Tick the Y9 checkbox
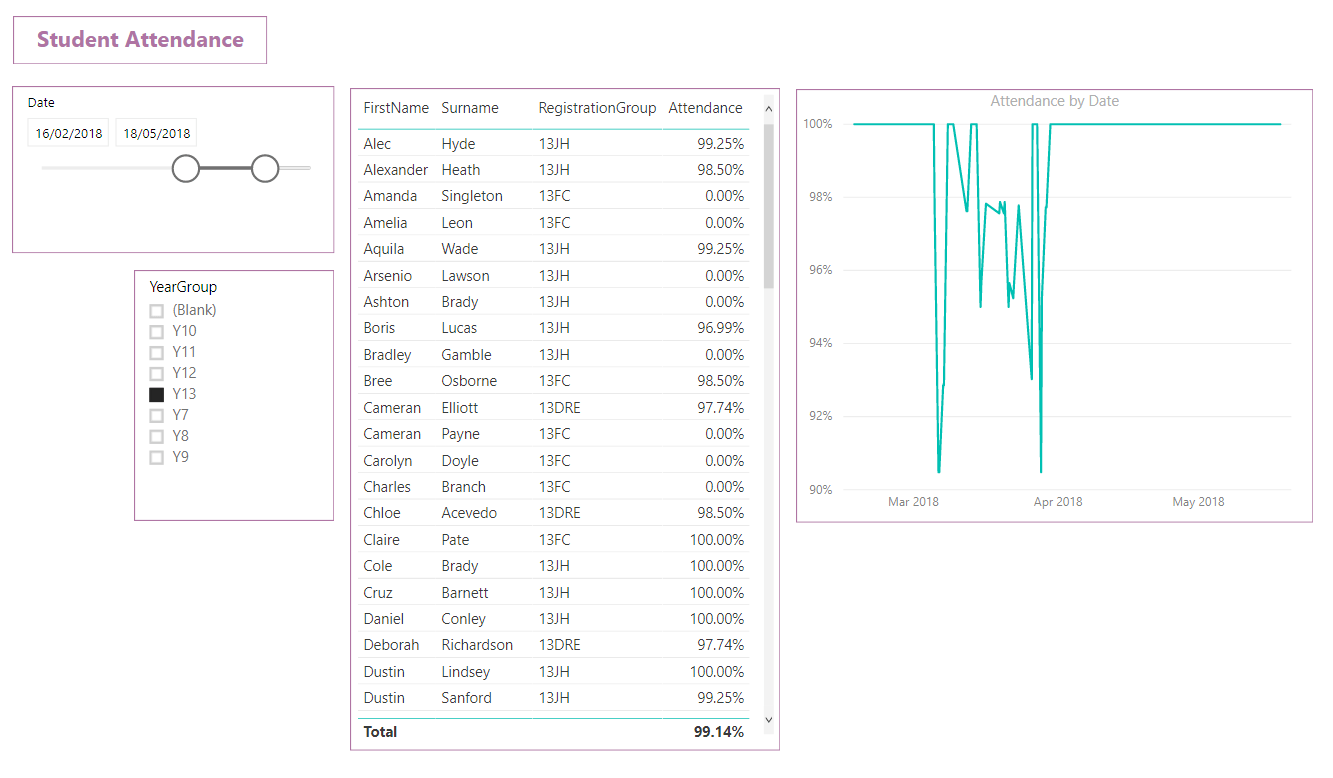 tap(156, 458)
